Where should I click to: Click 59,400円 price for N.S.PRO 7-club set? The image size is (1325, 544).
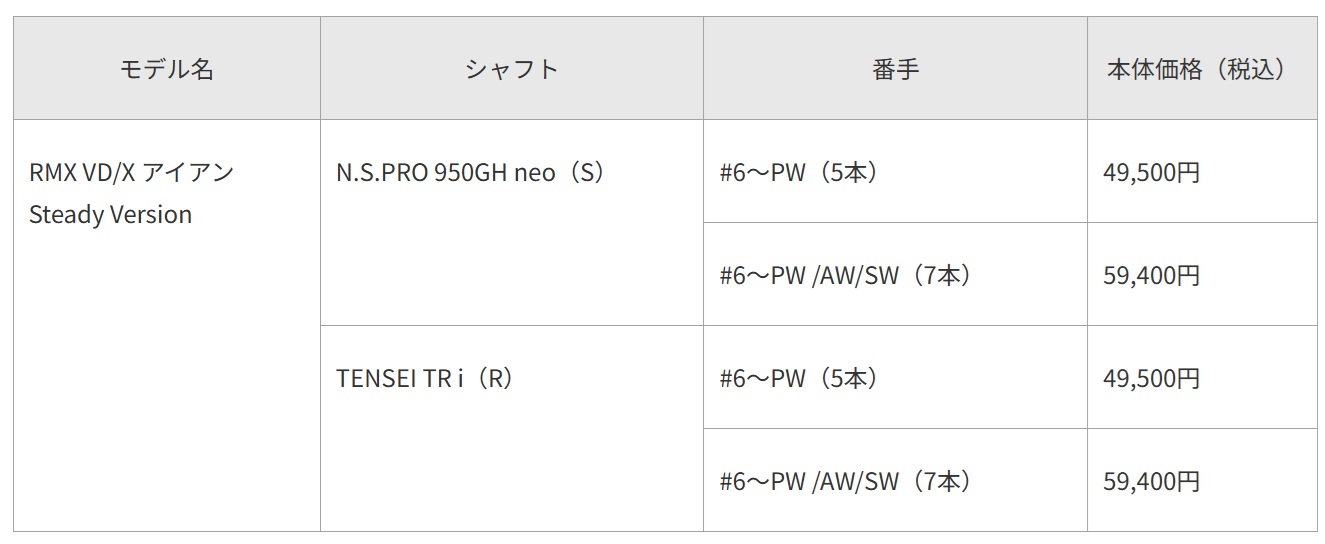pos(1151,275)
